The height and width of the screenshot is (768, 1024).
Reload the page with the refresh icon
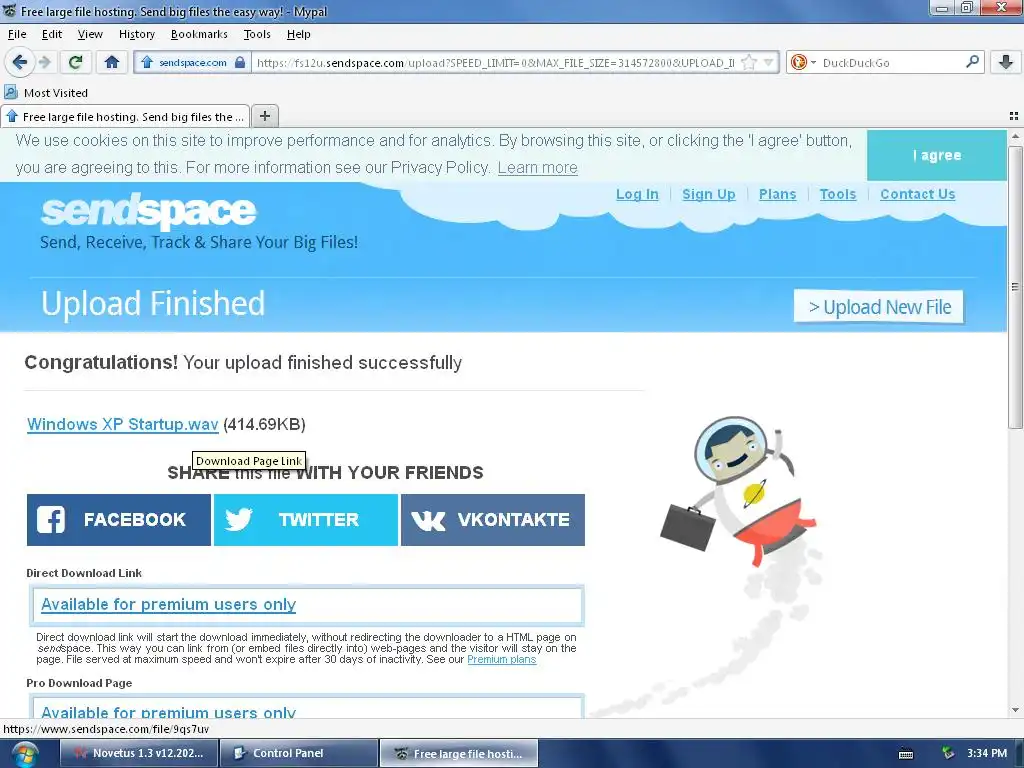pos(75,62)
